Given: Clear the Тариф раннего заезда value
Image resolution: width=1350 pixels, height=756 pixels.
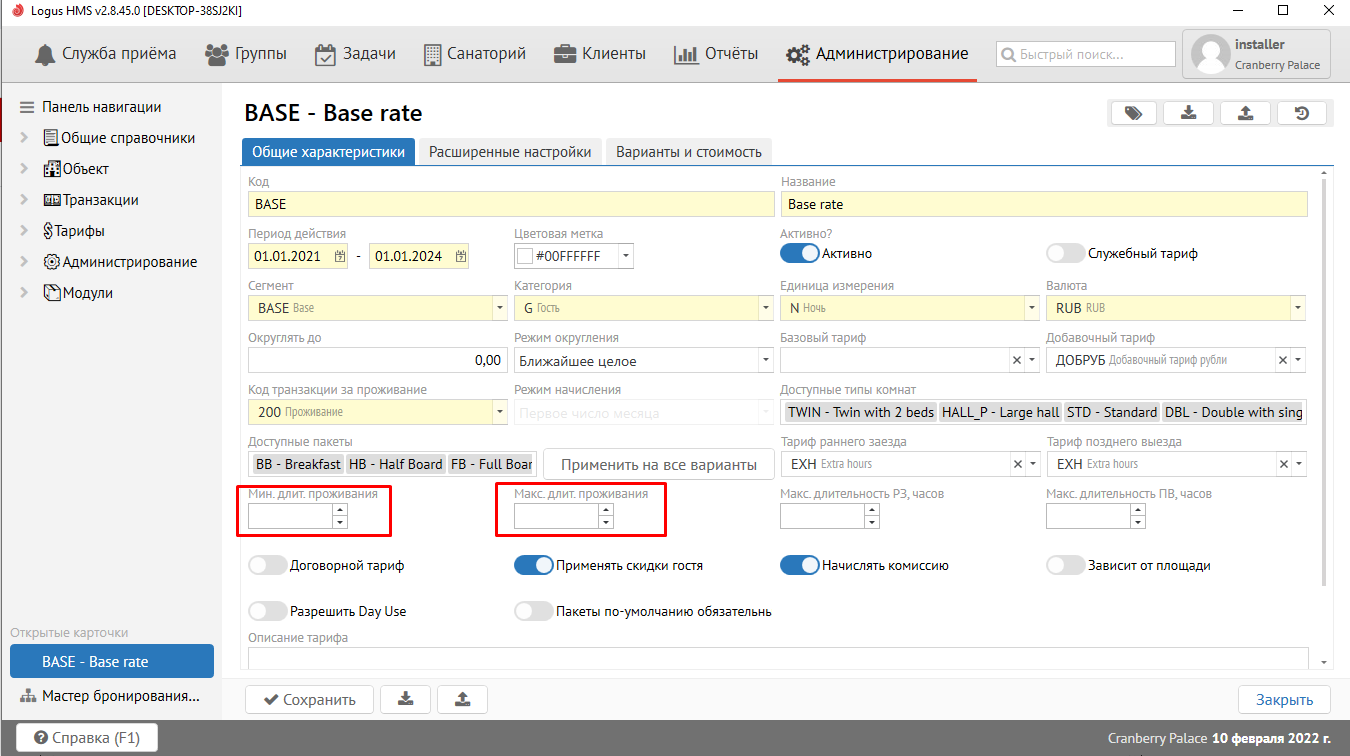Looking at the screenshot, I should tap(1017, 464).
